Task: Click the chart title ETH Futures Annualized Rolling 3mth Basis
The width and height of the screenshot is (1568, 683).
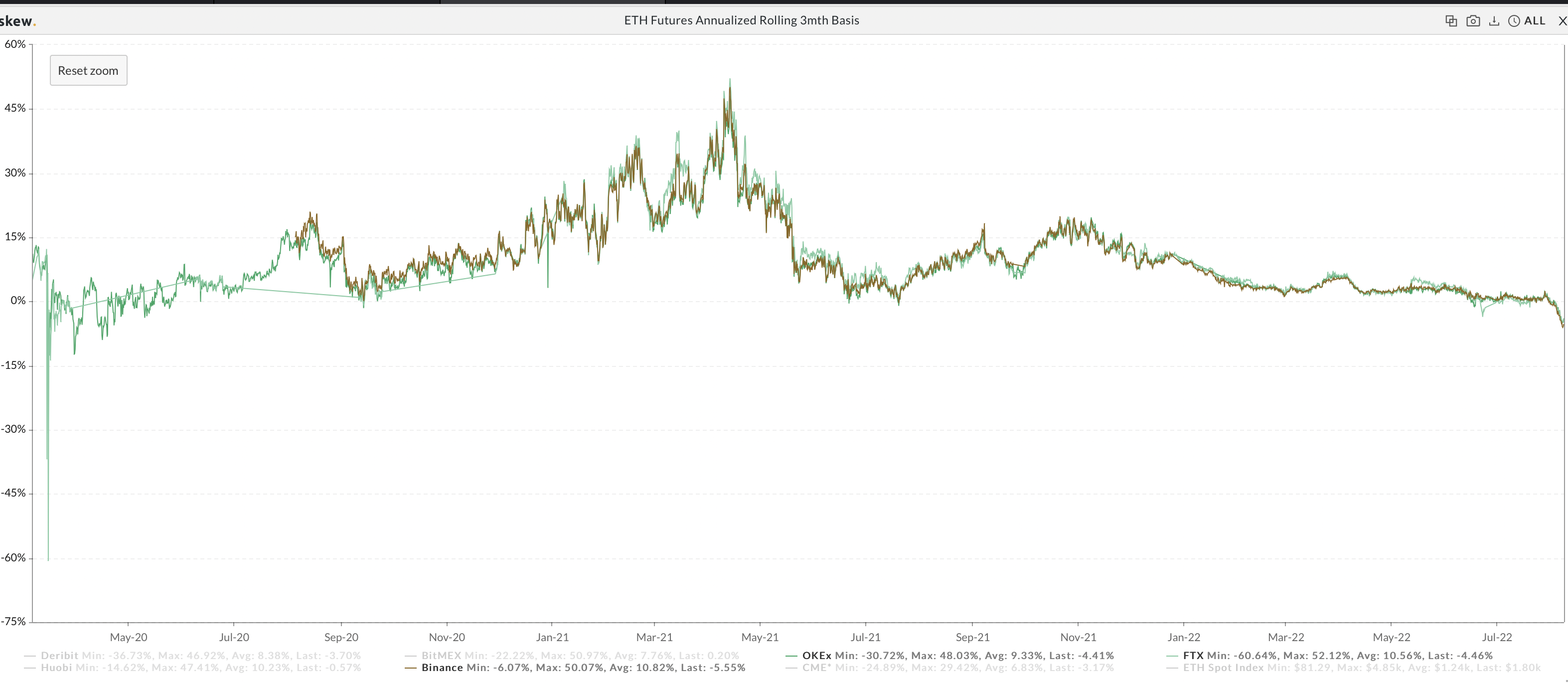Action: (742, 20)
